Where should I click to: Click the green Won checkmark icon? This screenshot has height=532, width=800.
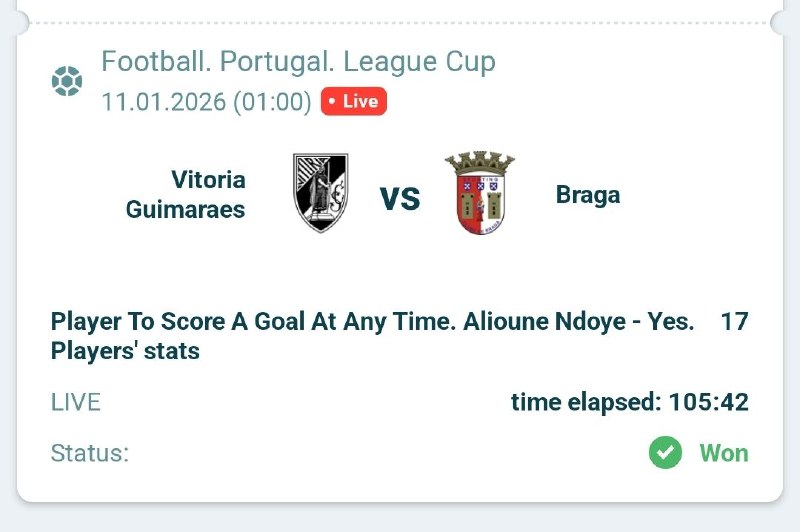pos(665,453)
